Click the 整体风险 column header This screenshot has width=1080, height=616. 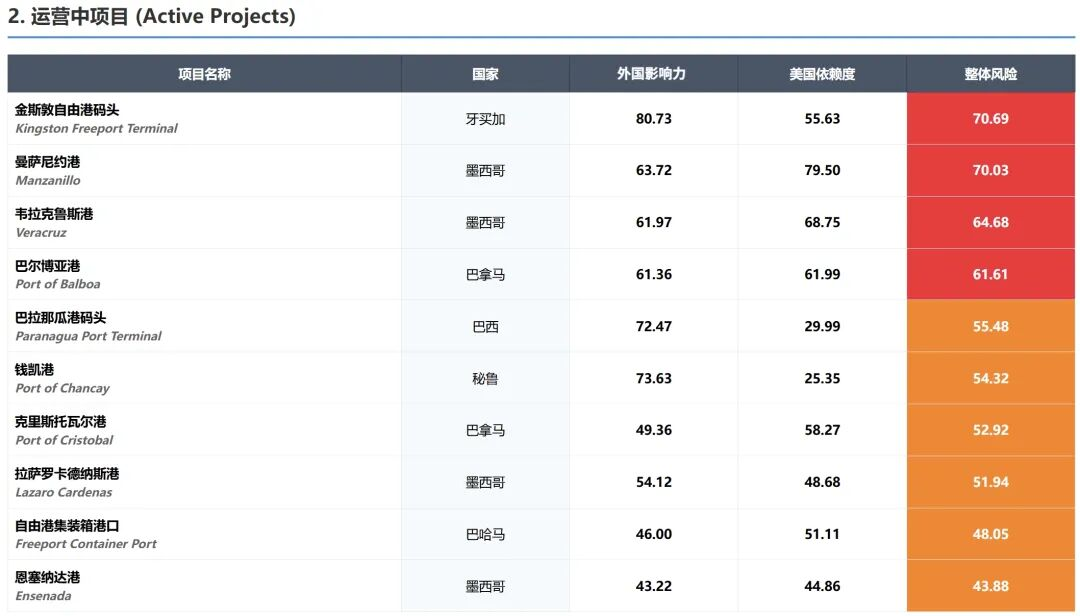pos(990,74)
